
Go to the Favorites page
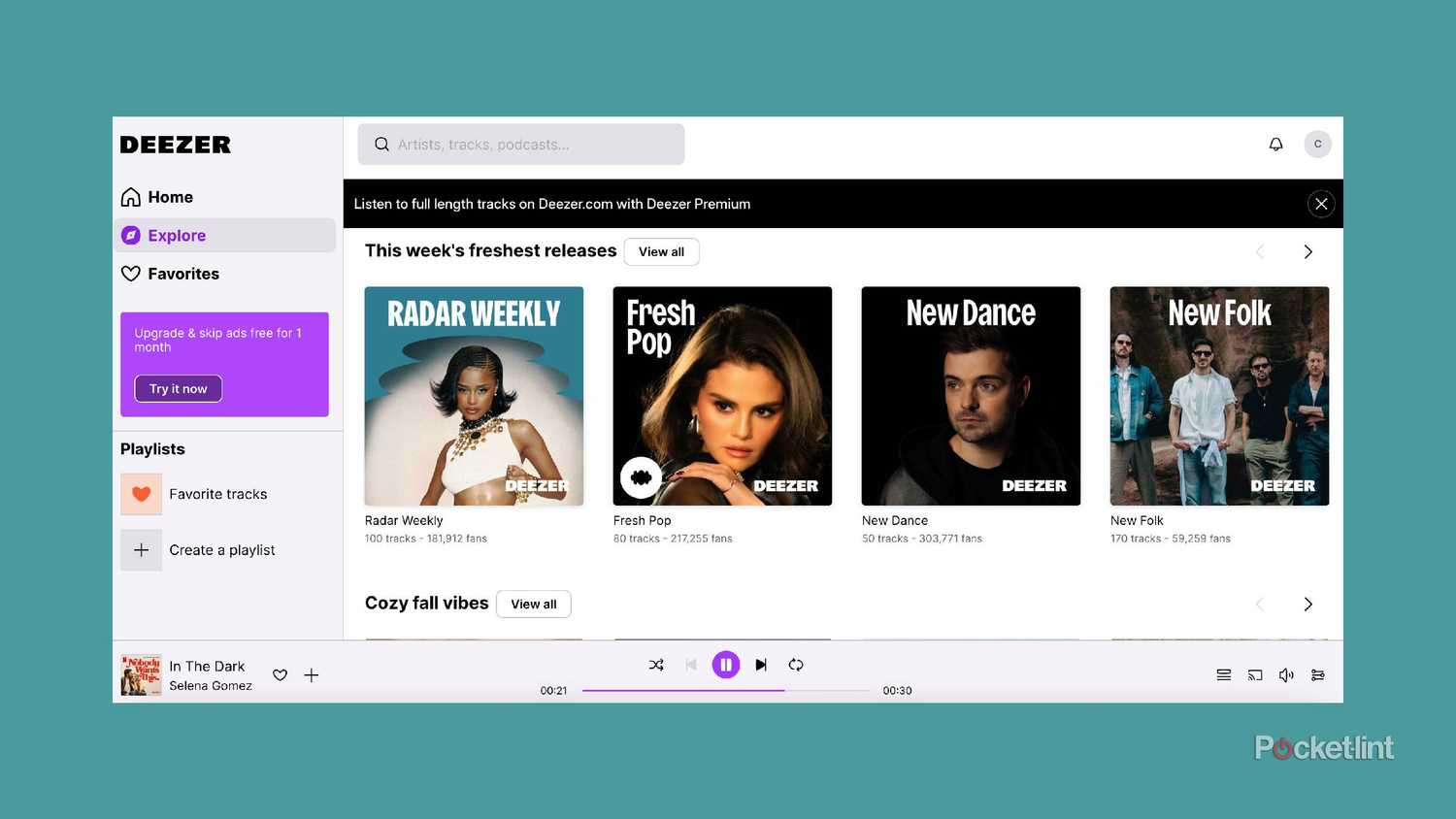(182, 274)
